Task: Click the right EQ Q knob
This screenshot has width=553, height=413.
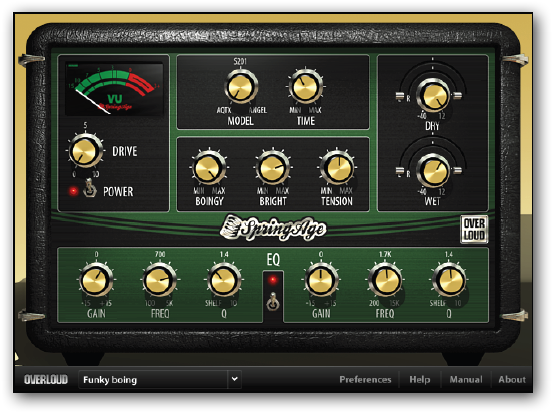Action: tap(449, 280)
